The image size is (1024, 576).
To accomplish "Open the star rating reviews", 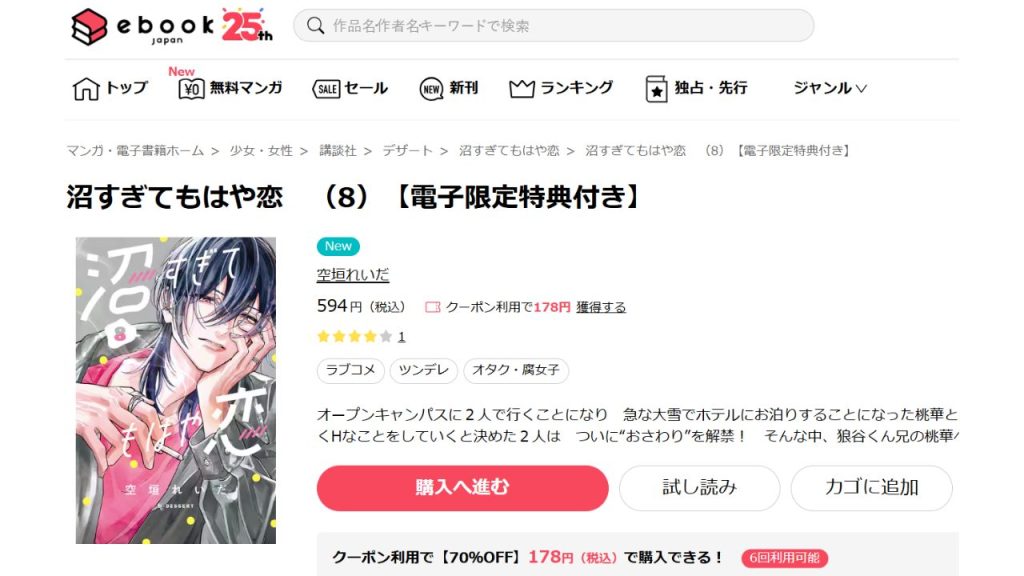I will click(x=361, y=337).
